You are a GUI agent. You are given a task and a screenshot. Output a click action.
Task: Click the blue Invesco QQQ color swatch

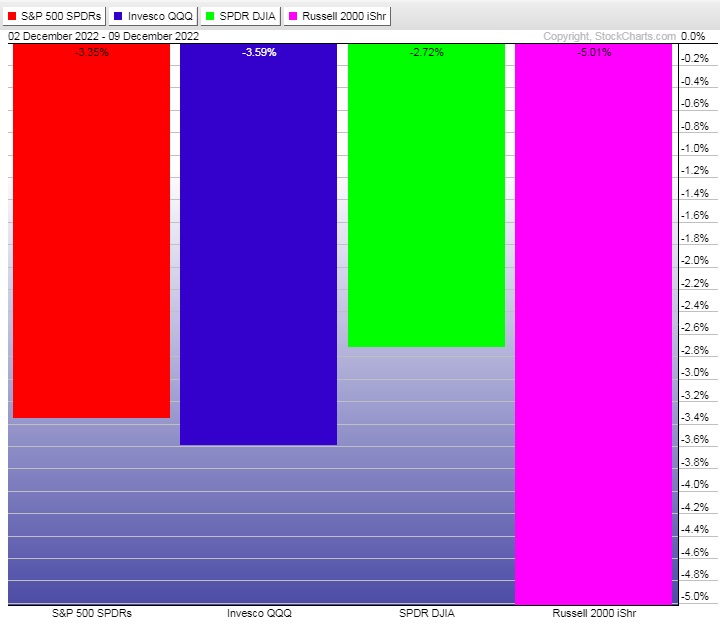(x=118, y=16)
